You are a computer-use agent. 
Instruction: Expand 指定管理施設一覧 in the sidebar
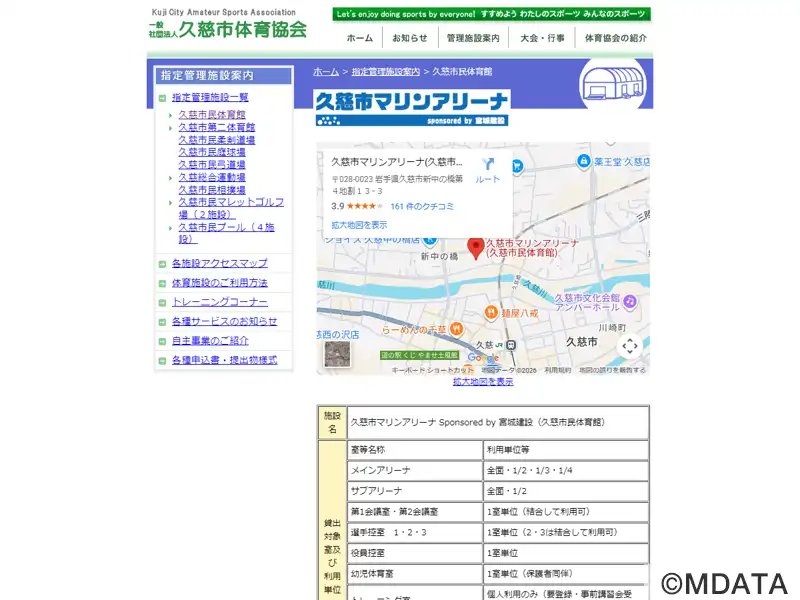click(210, 97)
